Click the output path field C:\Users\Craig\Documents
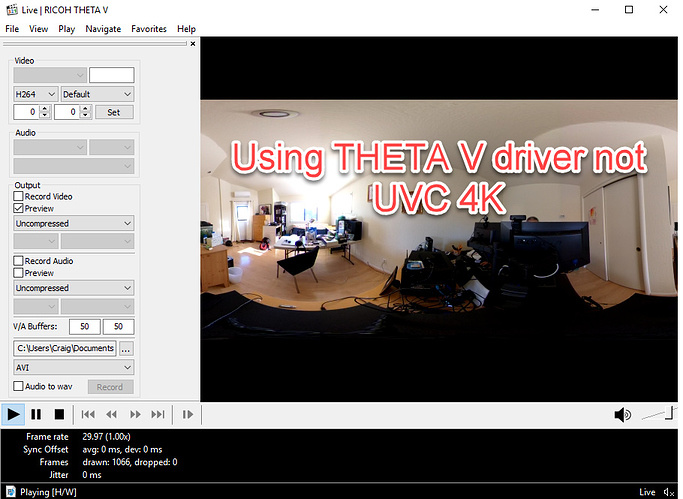This screenshot has width=683, height=499. 65,348
